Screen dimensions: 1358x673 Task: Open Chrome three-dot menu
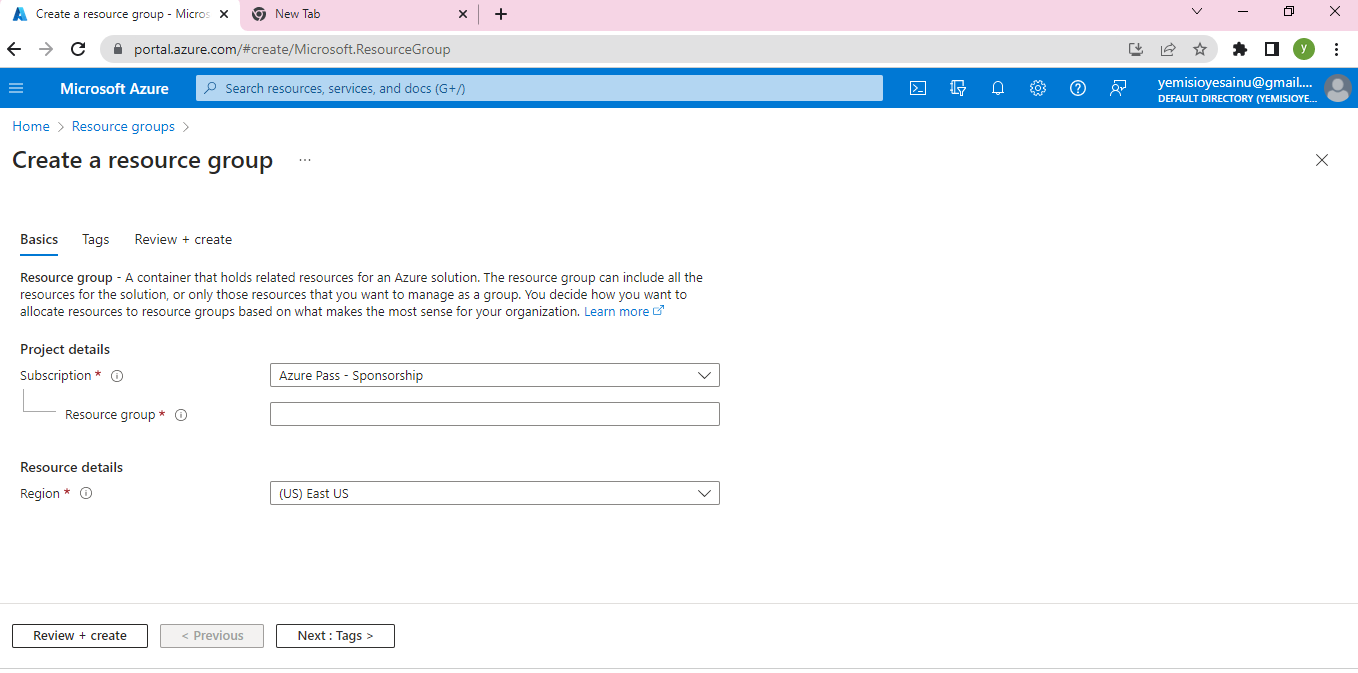(x=1337, y=49)
